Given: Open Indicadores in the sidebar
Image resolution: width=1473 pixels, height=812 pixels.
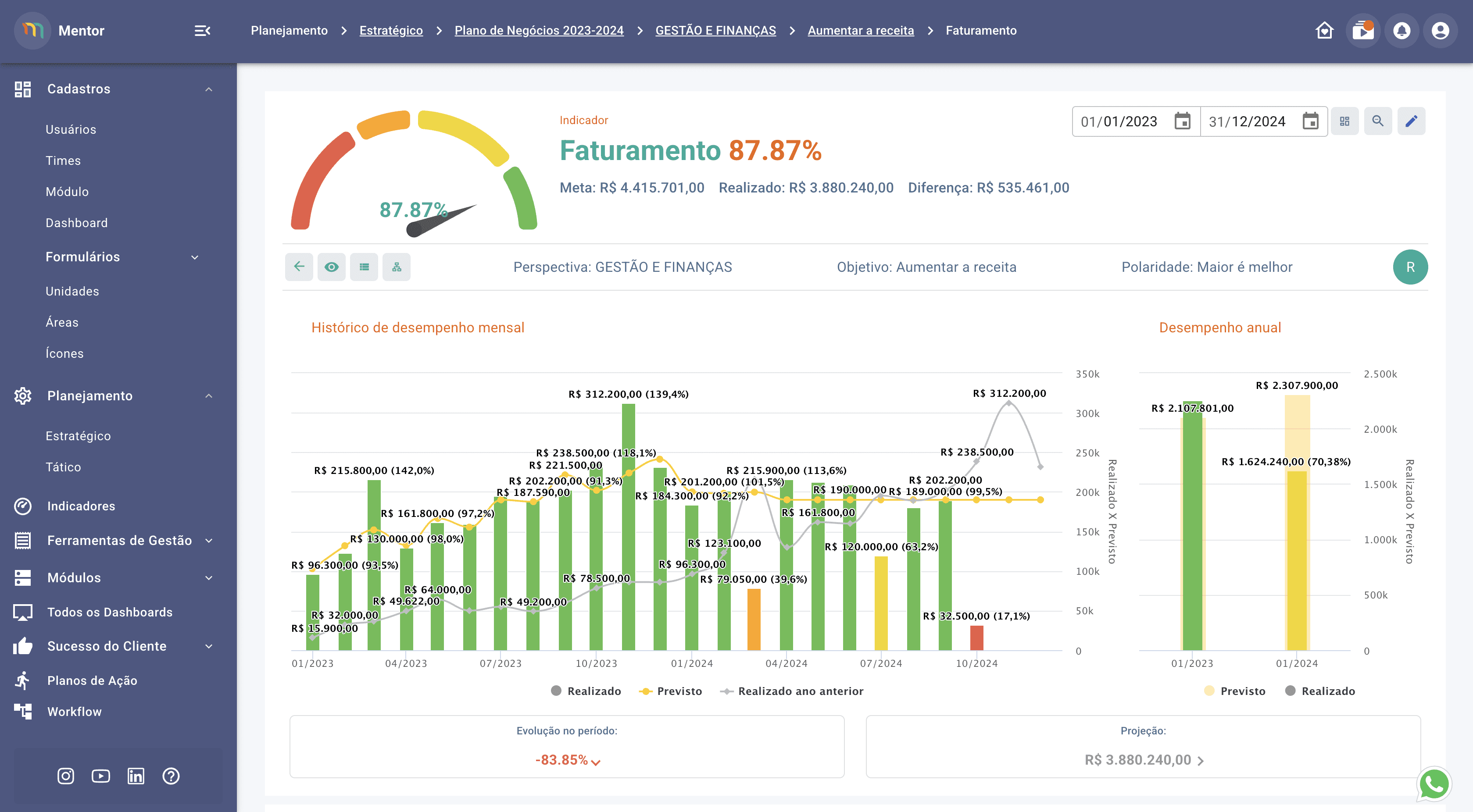Looking at the screenshot, I should point(81,506).
